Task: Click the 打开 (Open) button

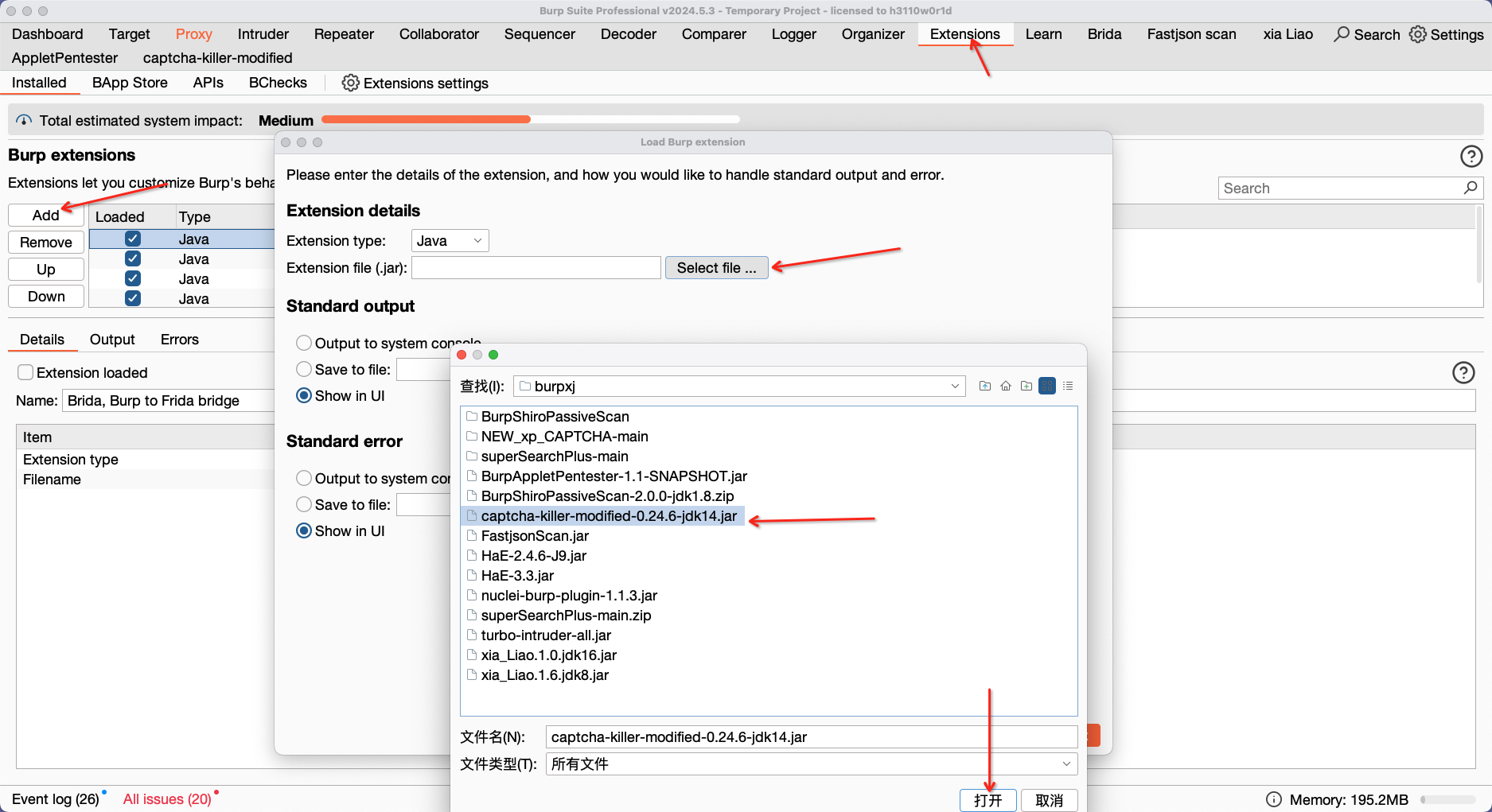Action: tap(988, 800)
